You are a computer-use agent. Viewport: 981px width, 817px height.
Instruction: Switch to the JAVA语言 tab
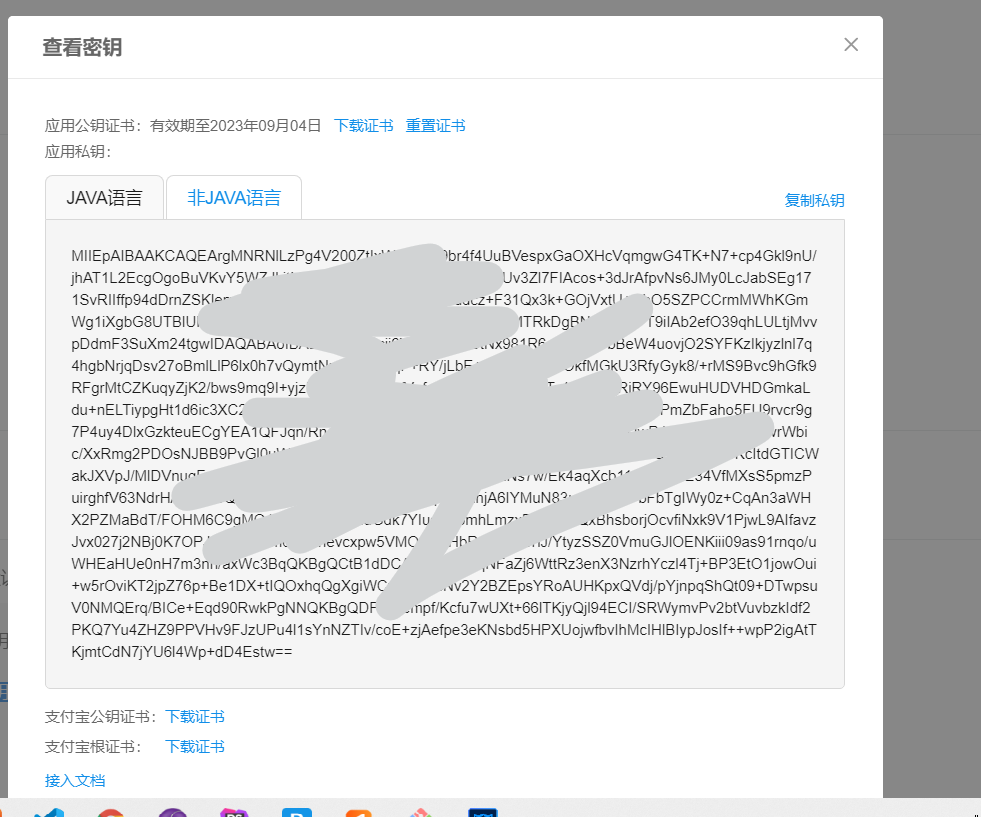104,197
